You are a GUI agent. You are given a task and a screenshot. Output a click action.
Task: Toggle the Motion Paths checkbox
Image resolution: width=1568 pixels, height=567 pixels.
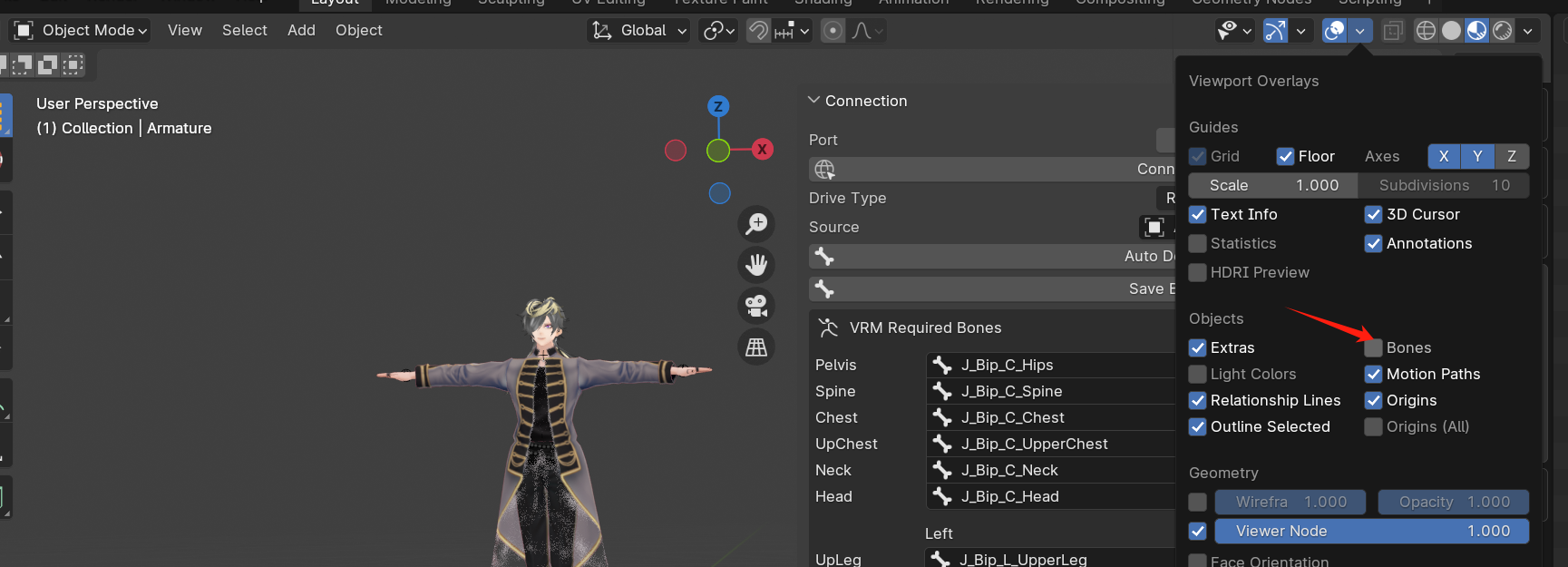click(1374, 374)
